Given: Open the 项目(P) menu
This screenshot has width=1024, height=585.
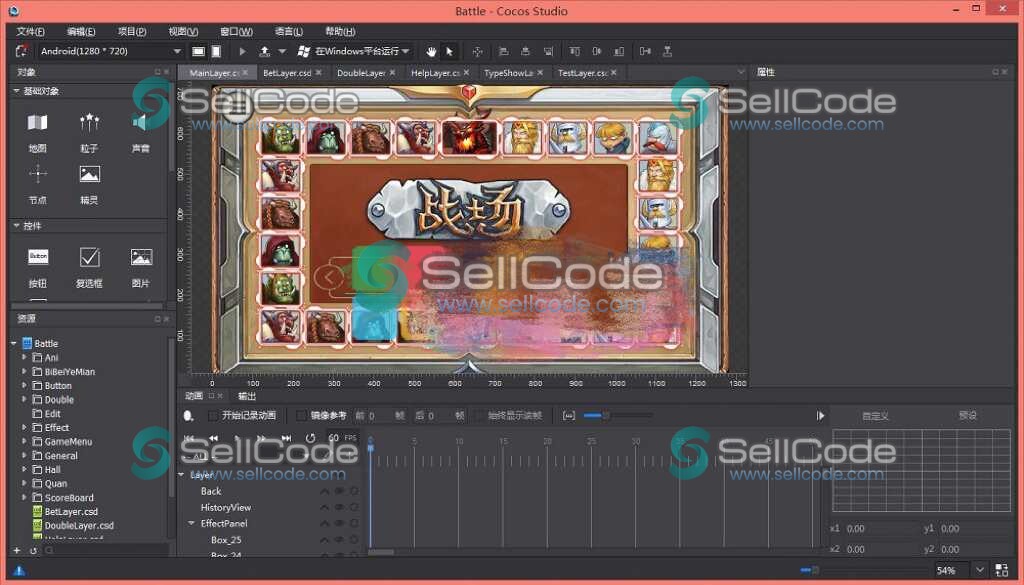Looking at the screenshot, I should coord(131,31).
